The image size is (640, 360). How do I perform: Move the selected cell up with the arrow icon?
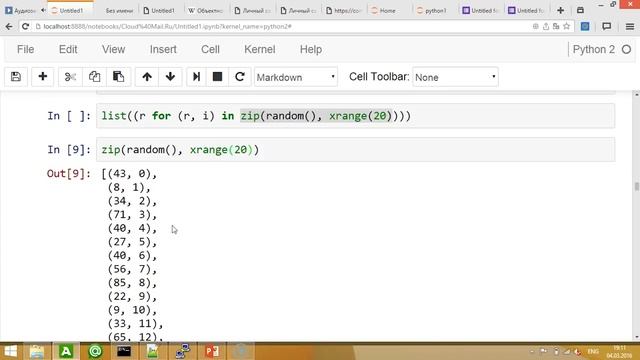click(x=147, y=77)
